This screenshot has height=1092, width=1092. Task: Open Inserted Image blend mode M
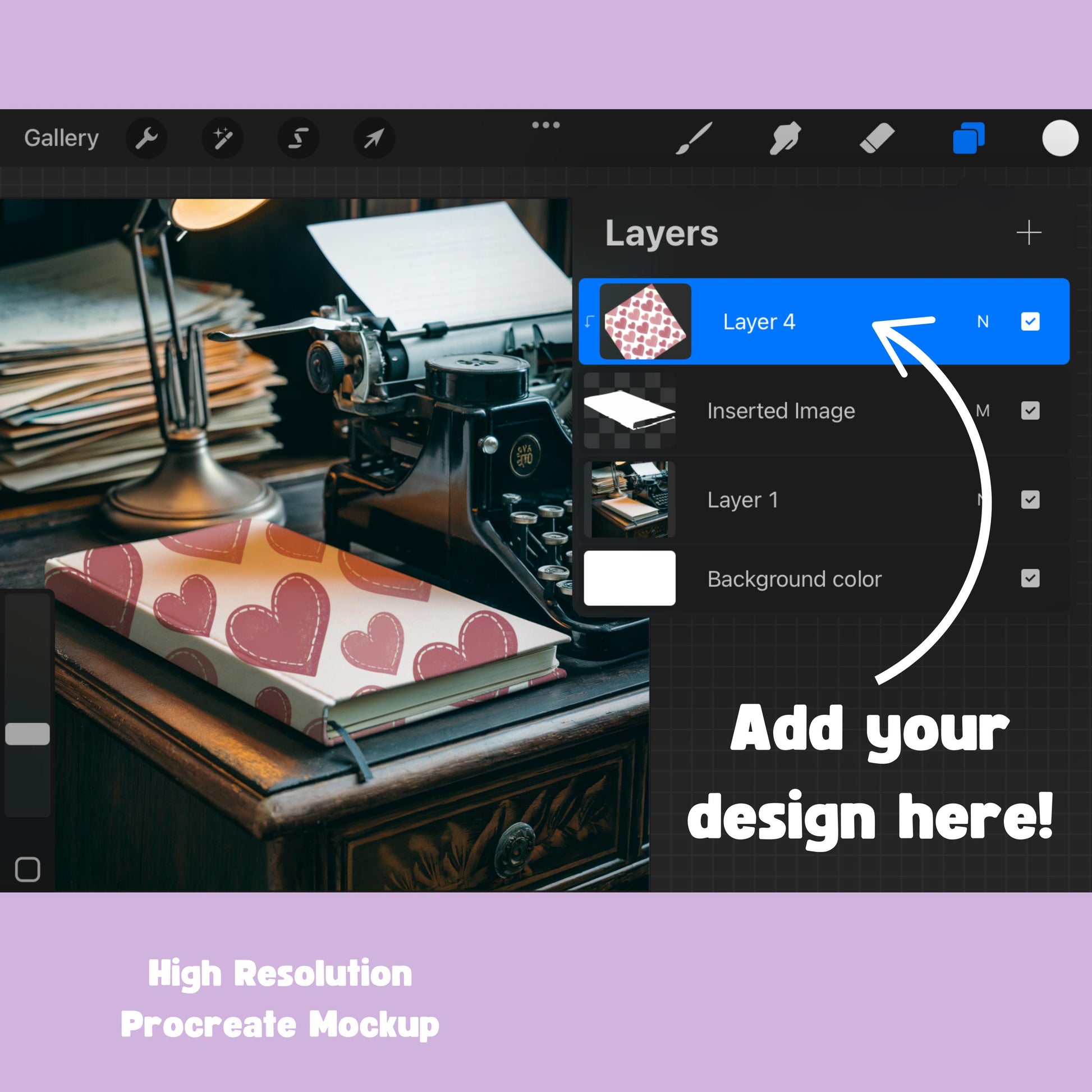click(983, 411)
